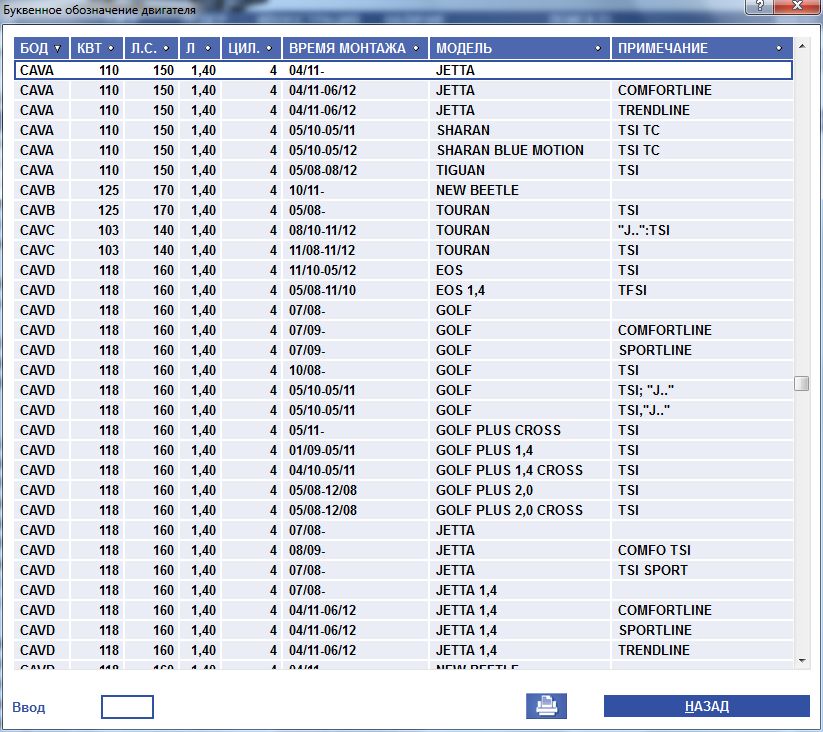Click the TFSI note cell
Screen dimensions: 823x732
[x=702, y=290]
